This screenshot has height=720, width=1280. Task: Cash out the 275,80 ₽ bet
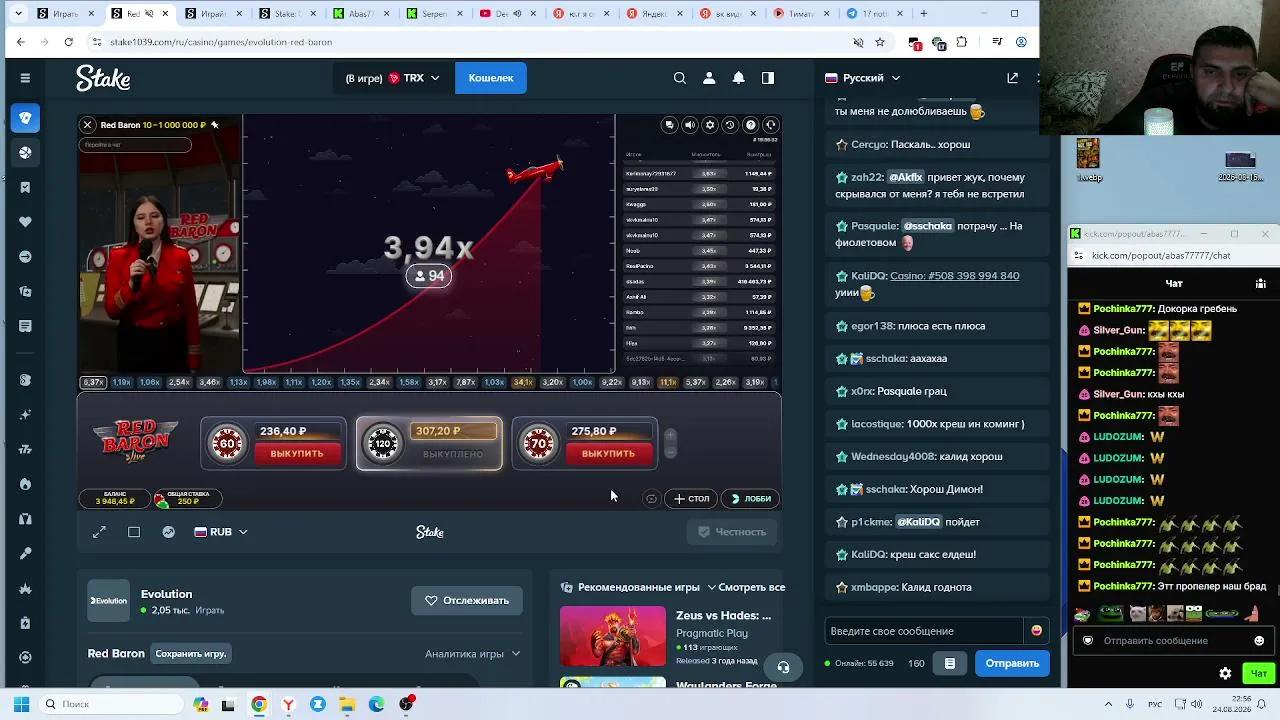608,454
